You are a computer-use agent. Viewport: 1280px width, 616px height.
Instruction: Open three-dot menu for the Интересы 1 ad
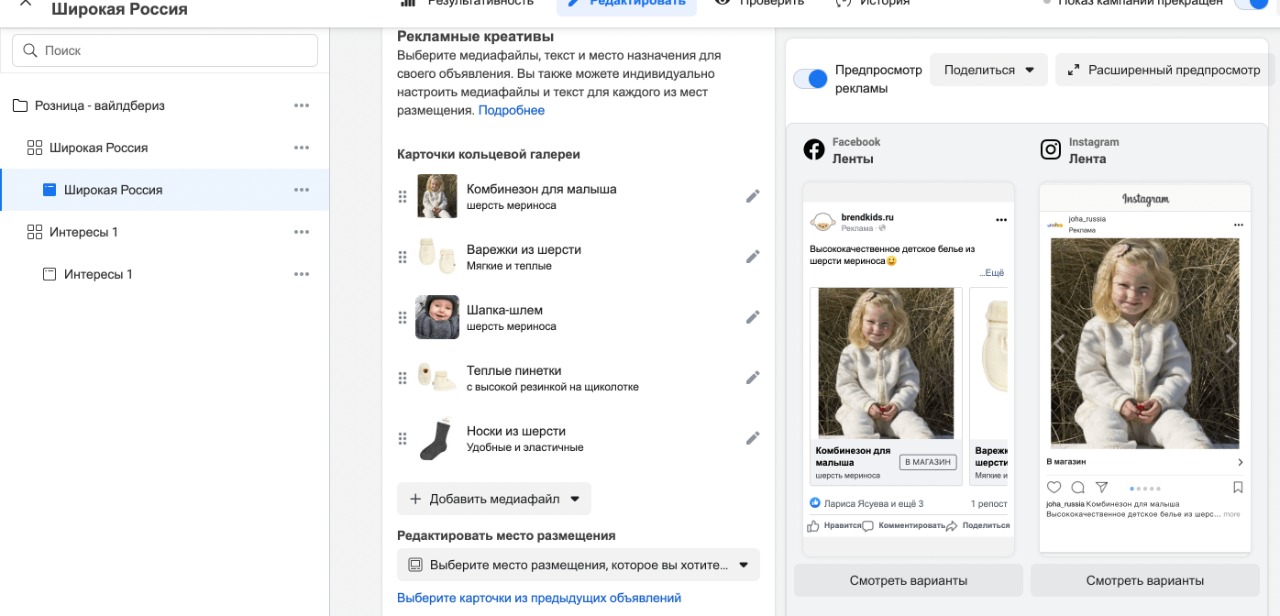point(301,274)
